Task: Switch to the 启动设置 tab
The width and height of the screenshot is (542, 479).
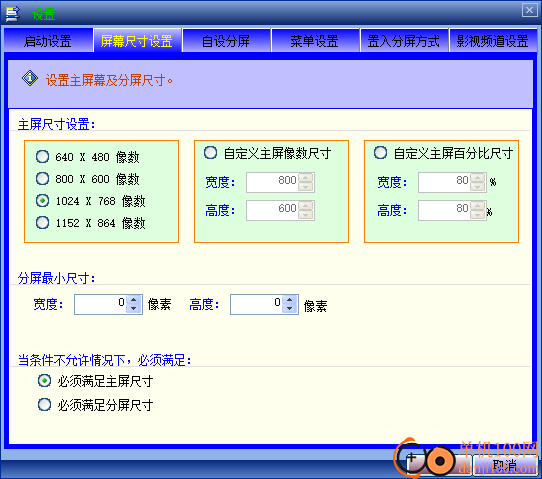Action: (x=48, y=40)
